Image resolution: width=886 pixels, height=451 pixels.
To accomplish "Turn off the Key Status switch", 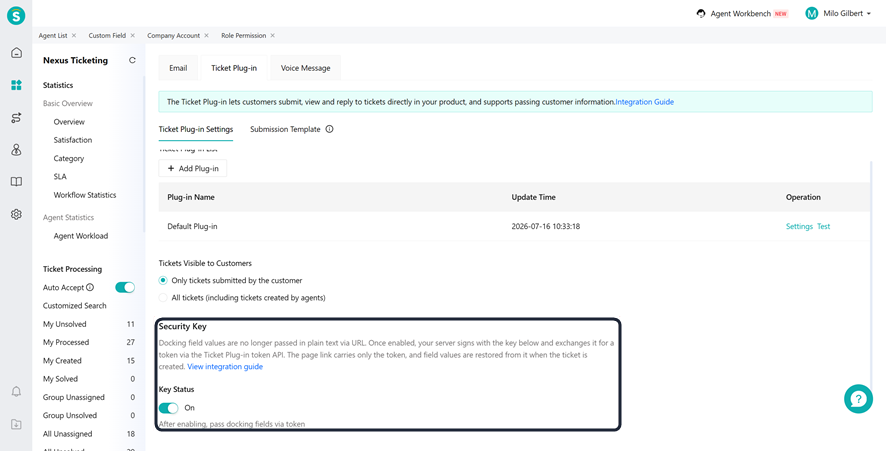I will 168,408.
